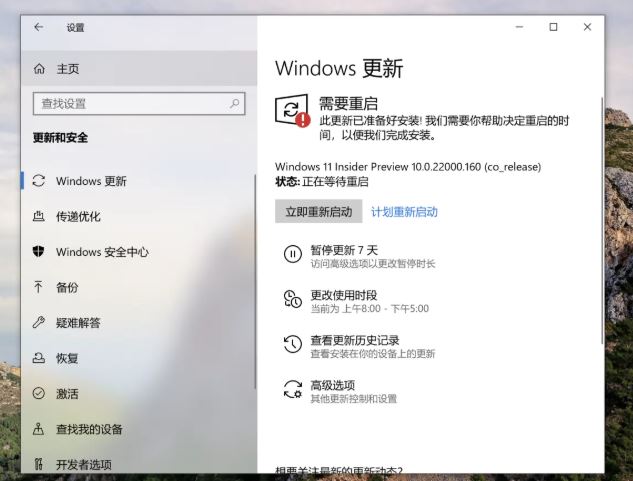Open the 激活 page
Image resolution: width=633 pixels, height=481 pixels.
pyautogui.click(x=138, y=393)
